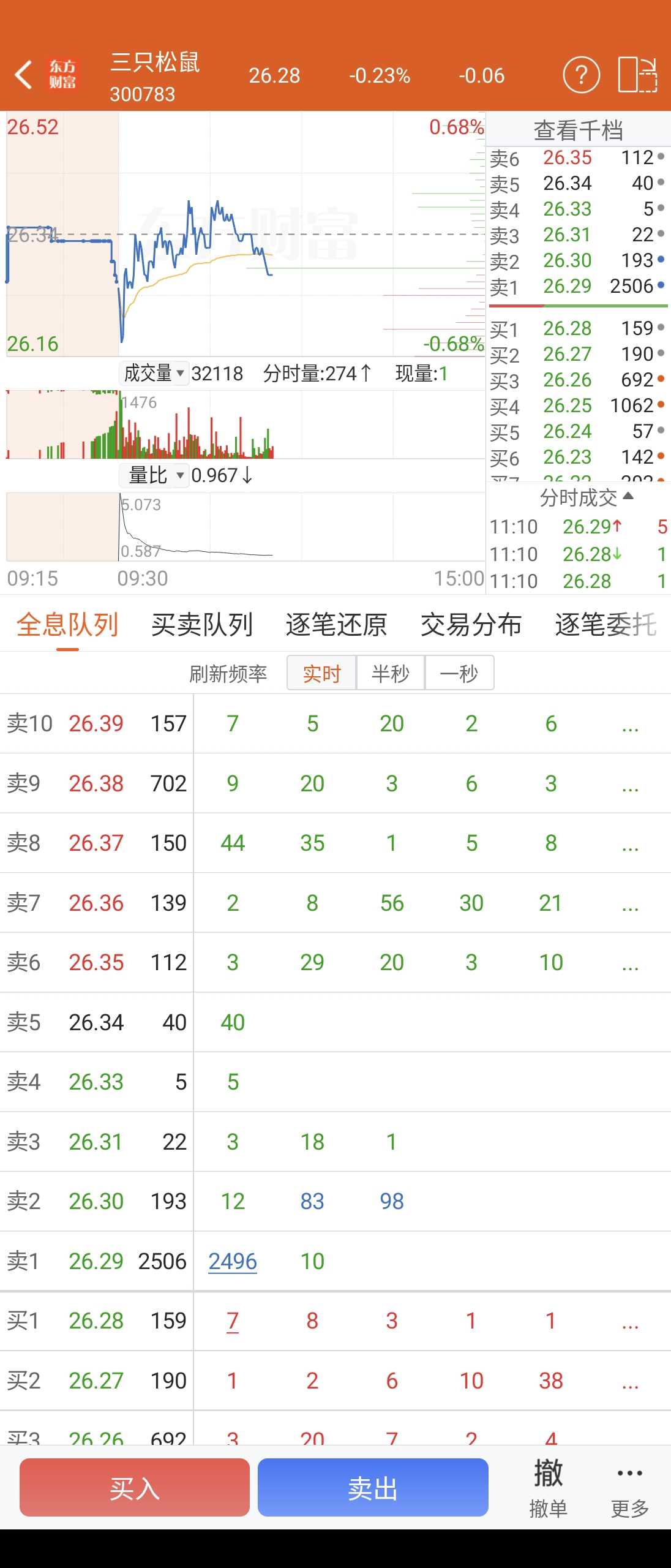Select 卖2 price 26.30 in queue list

[96, 1201]
